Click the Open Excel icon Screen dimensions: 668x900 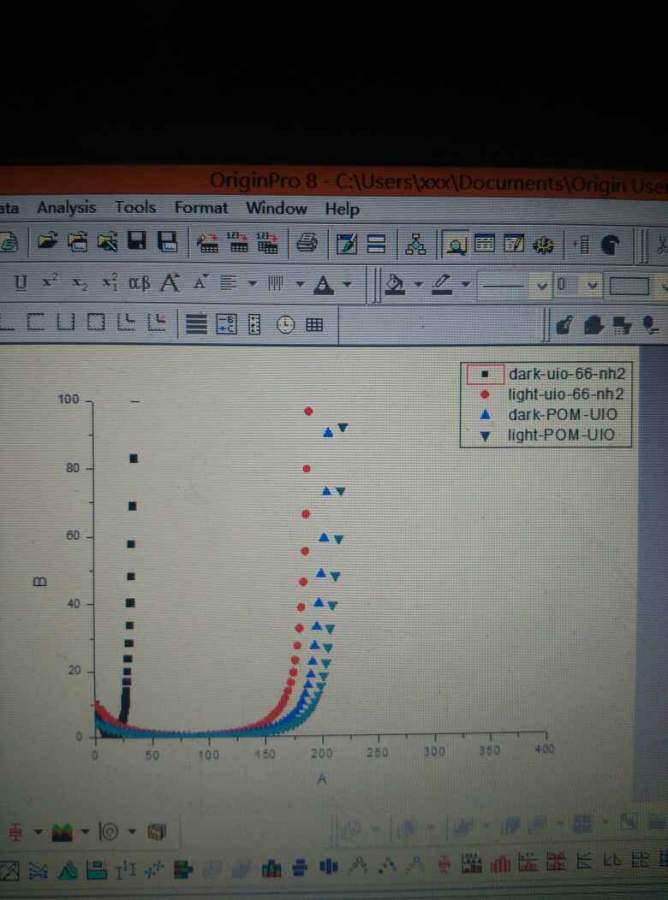[107, 243]
